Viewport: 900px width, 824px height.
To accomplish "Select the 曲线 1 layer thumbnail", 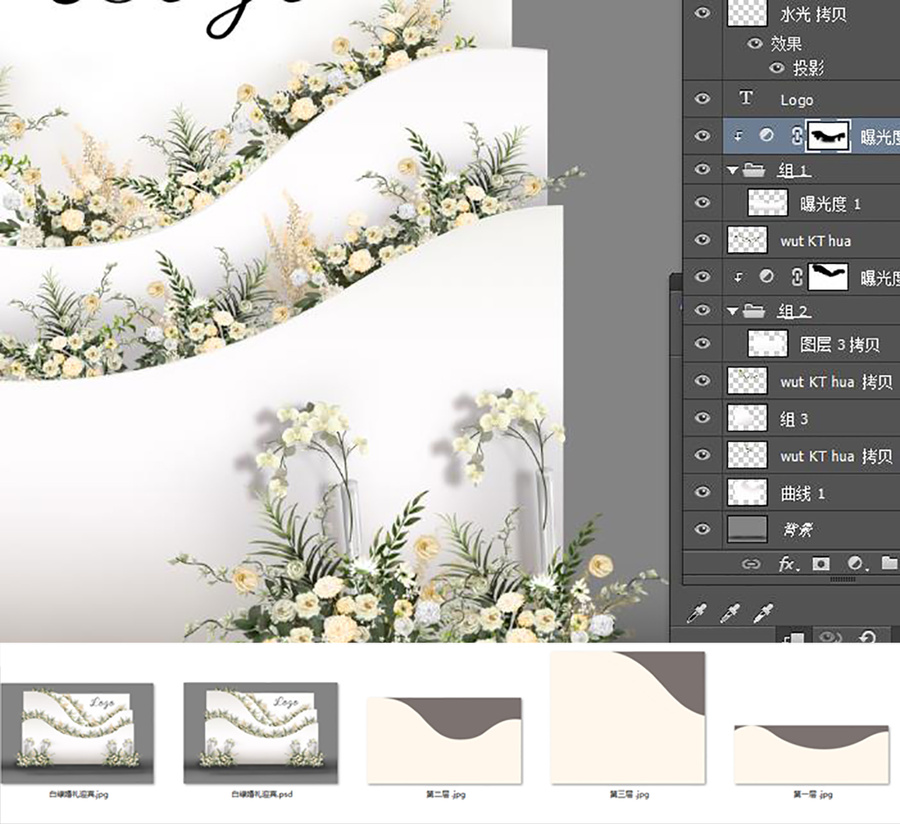I will click(747, 492).
